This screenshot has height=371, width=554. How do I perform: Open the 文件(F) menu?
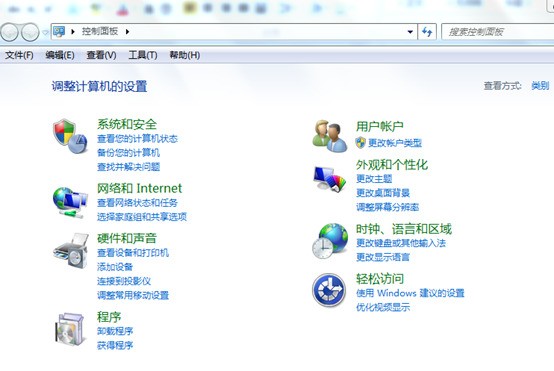click(19, 55)
